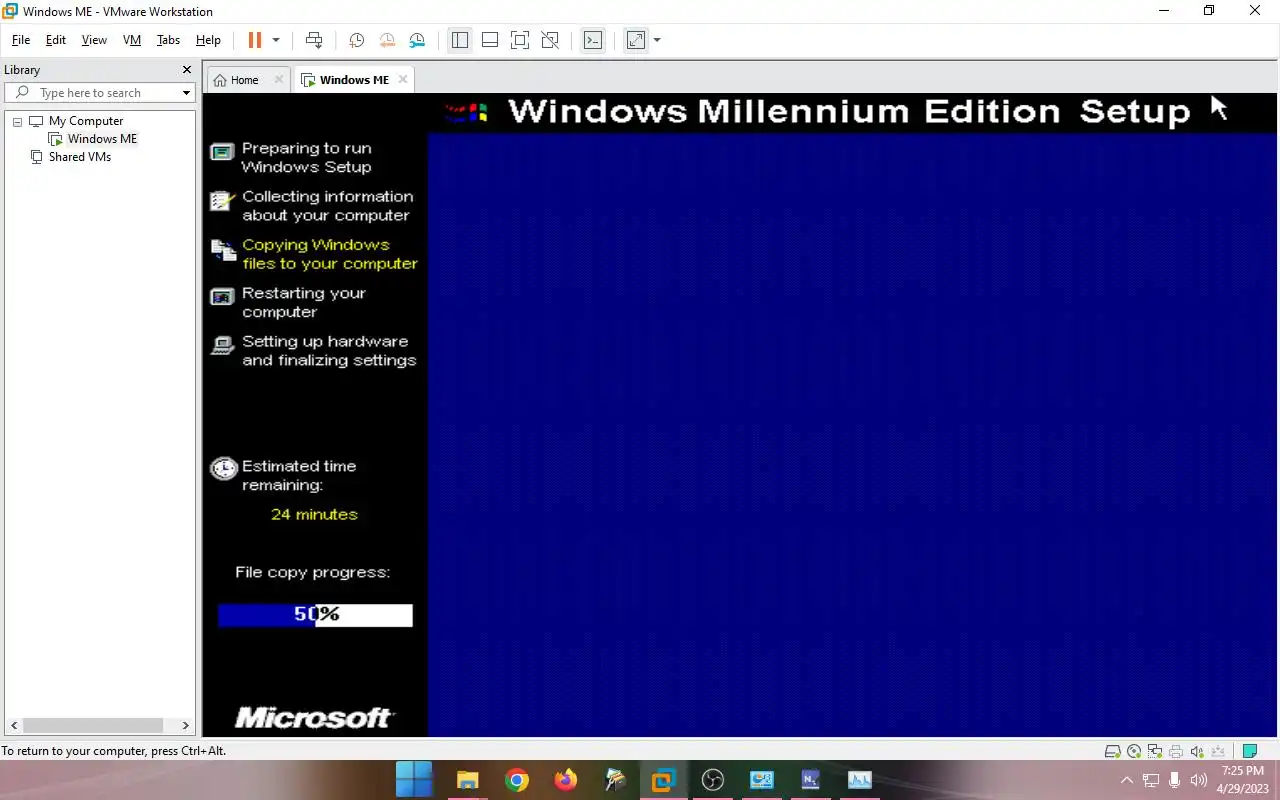Open the stretch mode dropdown arrow
1280x800 pixels.
pyautogui.click(x=657, y=40)
